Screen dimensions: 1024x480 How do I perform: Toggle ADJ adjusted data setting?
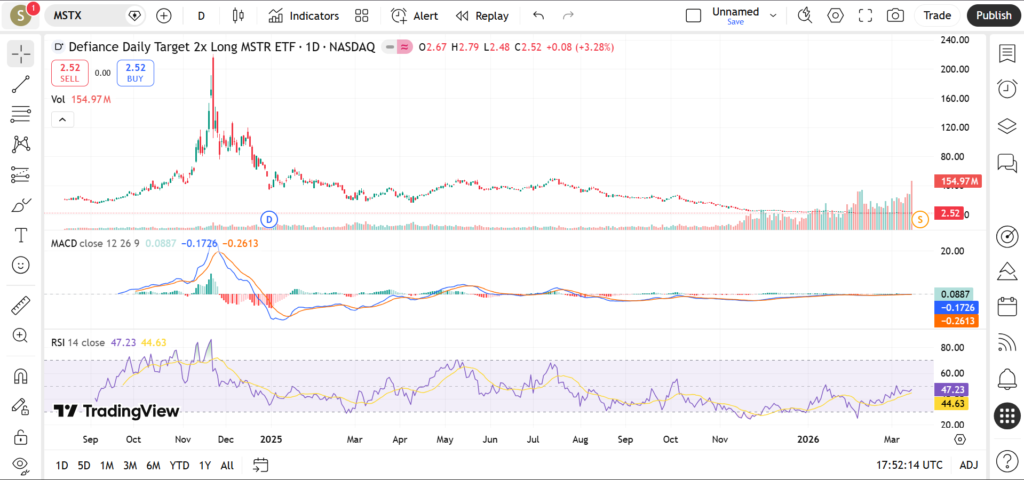pyautogui.click(x=968, y=465)
